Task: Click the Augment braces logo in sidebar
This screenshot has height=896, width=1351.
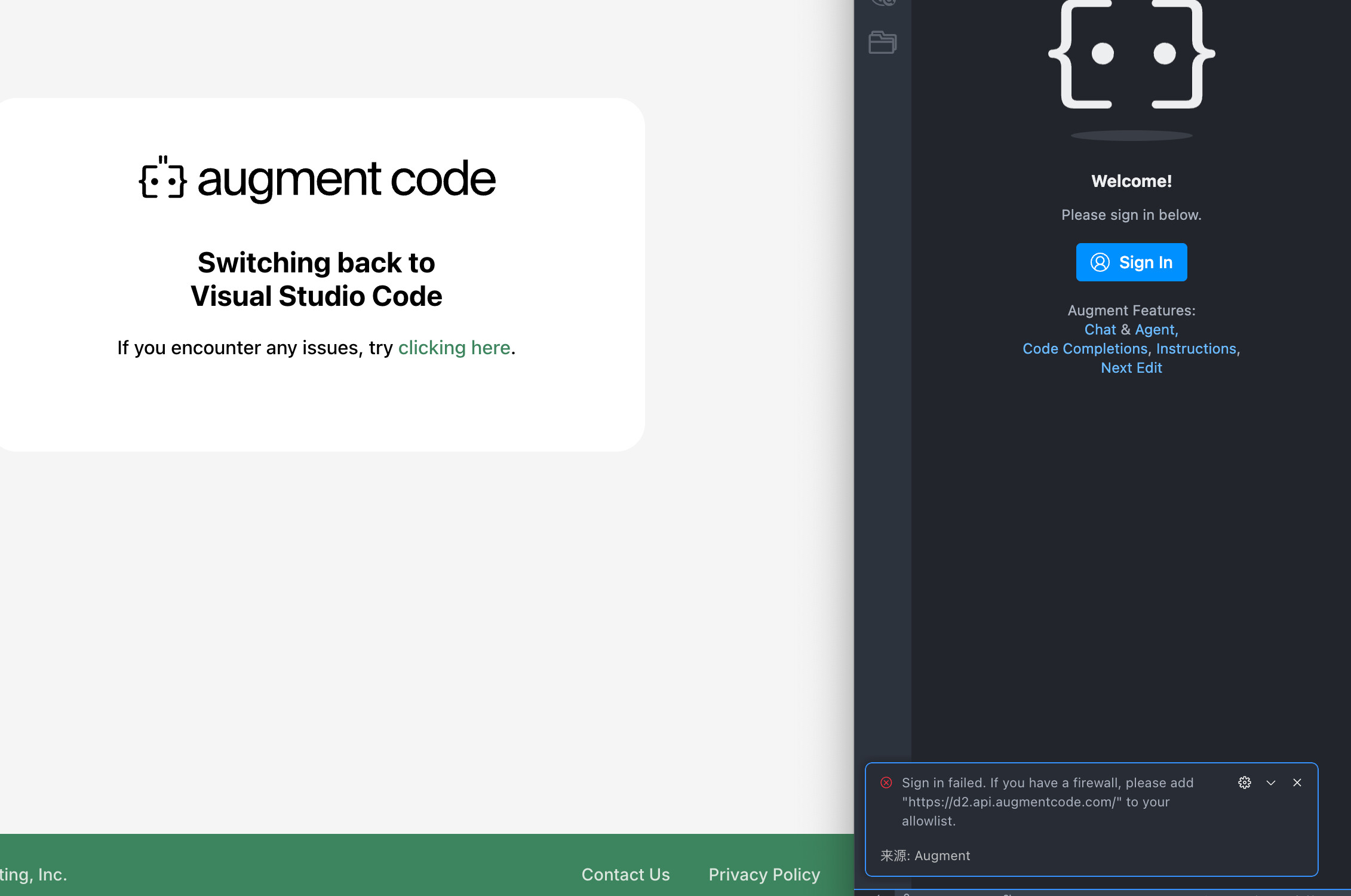Action: click(1131, 55)
